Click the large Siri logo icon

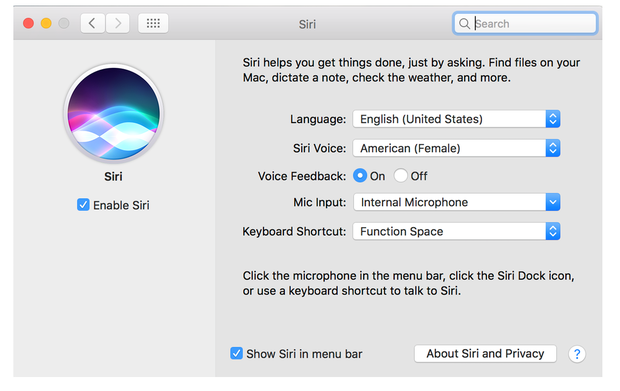pos(113,113)
